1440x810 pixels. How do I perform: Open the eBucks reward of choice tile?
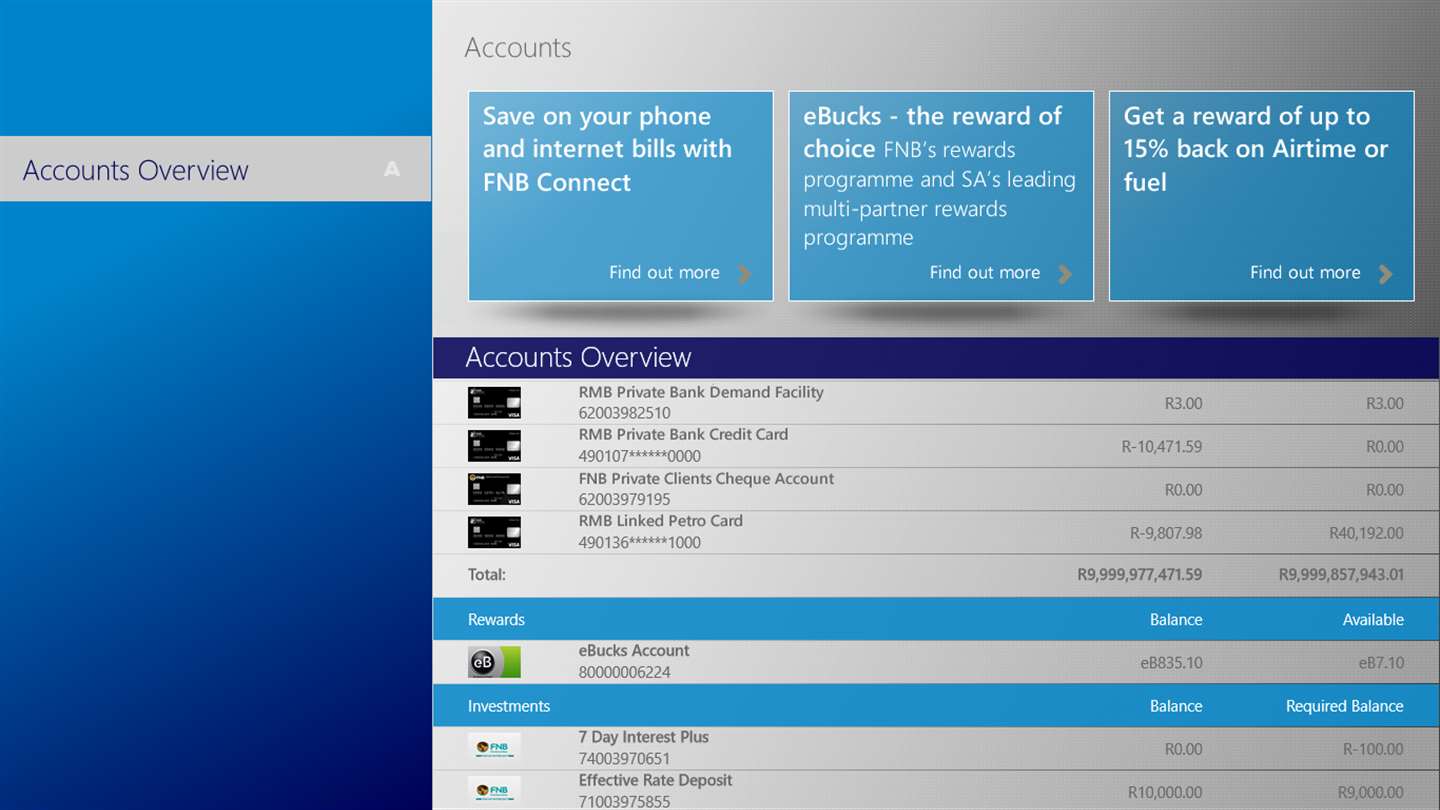pos(941,196)
